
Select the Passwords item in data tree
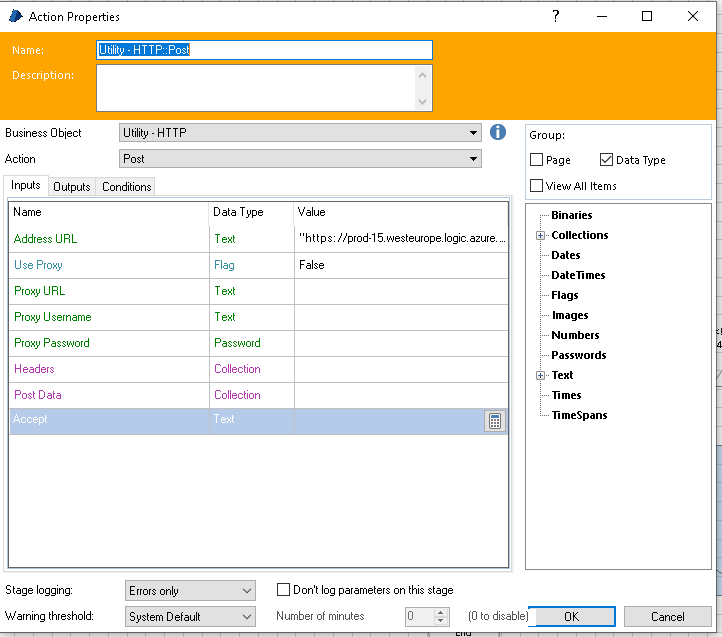(x=578, y=355)
